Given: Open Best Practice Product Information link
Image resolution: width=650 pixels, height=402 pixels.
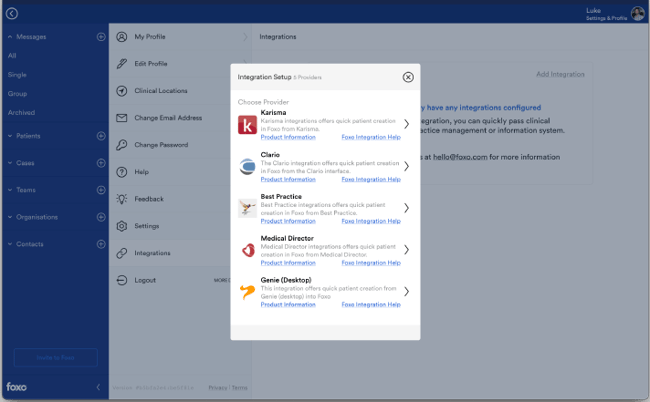Looking at the screenshot, I should point(288,221).
